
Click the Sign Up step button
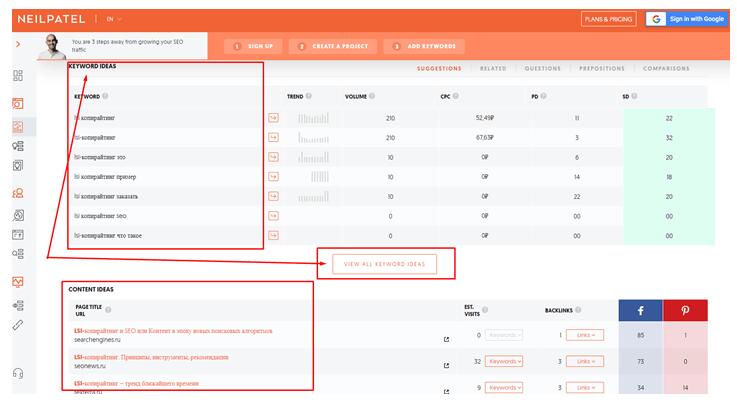(251, 46)
